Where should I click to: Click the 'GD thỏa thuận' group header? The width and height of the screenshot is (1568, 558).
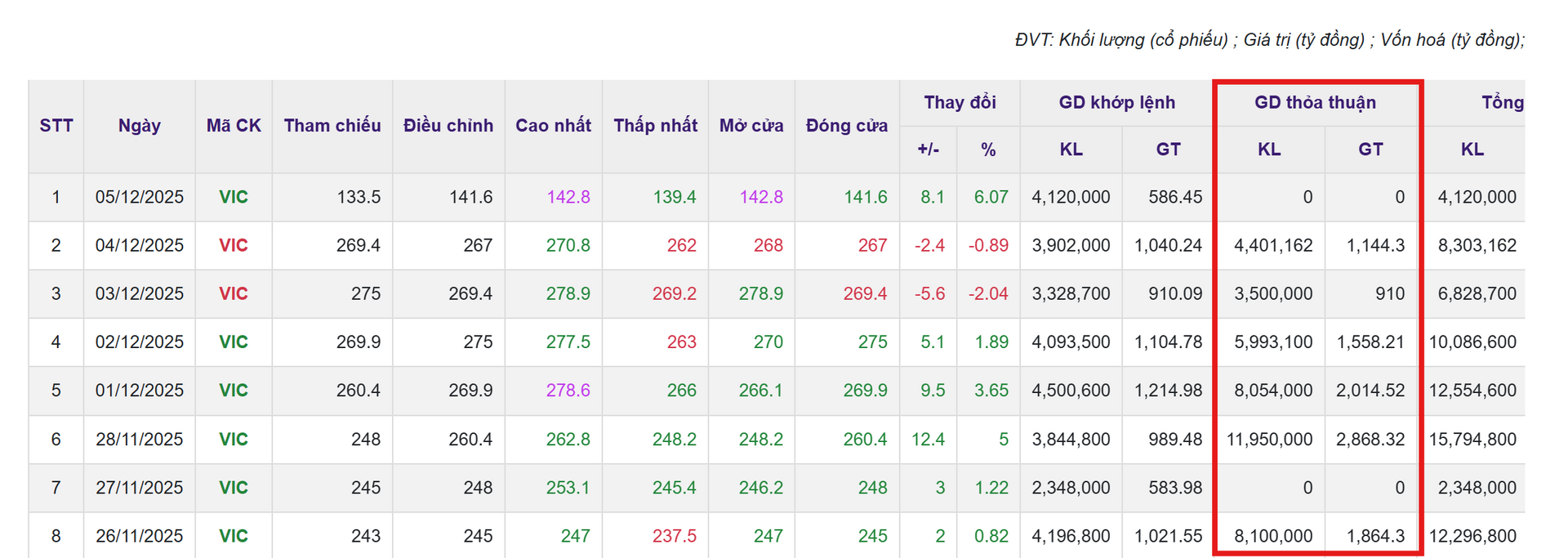pyautogui.click(x=1315, y=103)
